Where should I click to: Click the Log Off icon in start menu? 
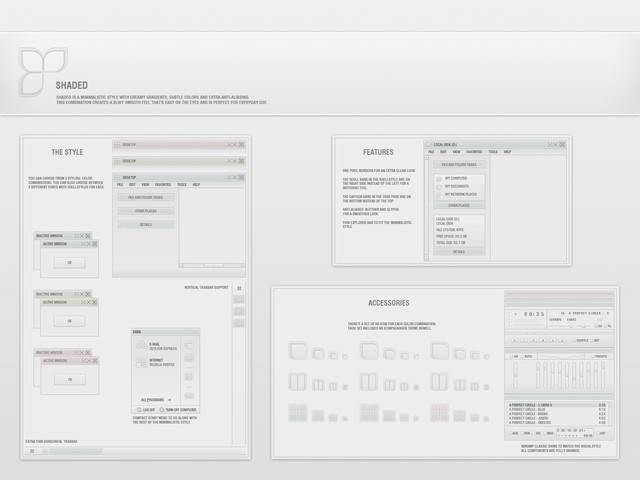[x=139, y=409]
